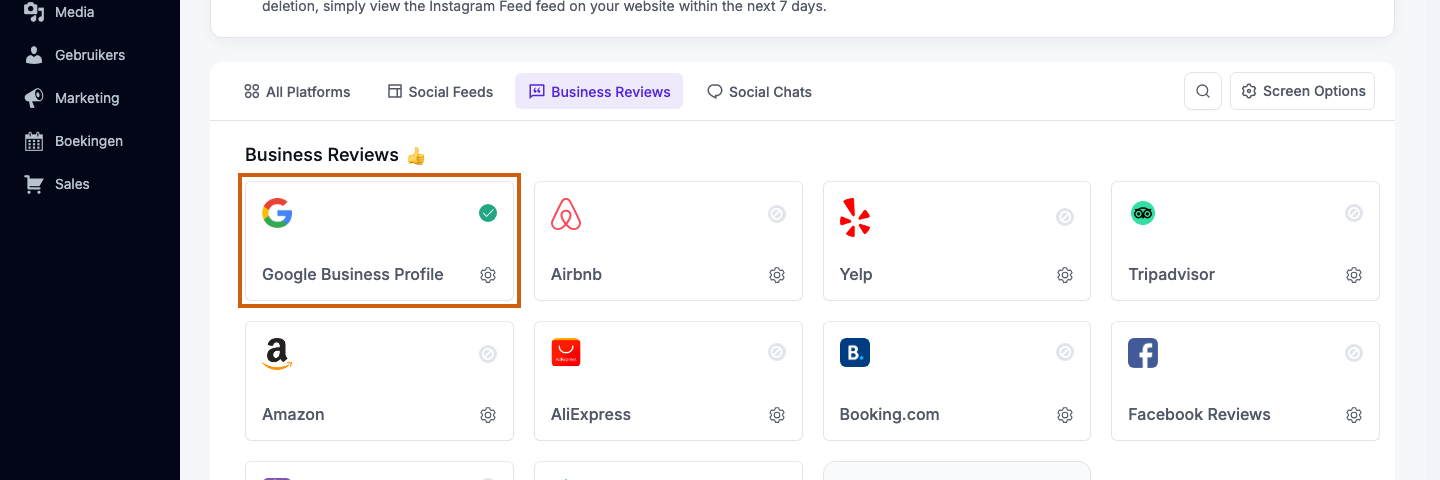Viewport: 1440px width, 480px height.
Task: Open AliExpress settings gear icon
Action: [777, 415]
